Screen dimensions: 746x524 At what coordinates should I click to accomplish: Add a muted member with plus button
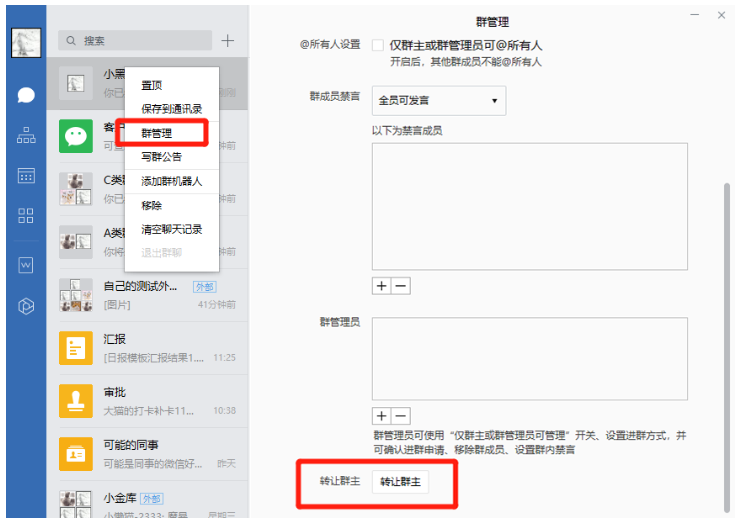[x=382, y=286]
